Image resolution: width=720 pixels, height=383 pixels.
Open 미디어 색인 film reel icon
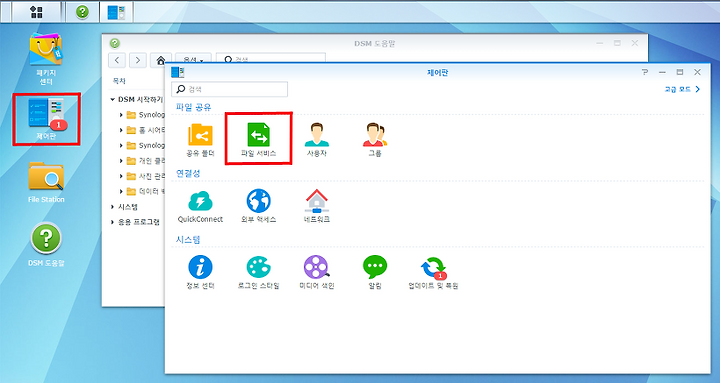(317, 272)
